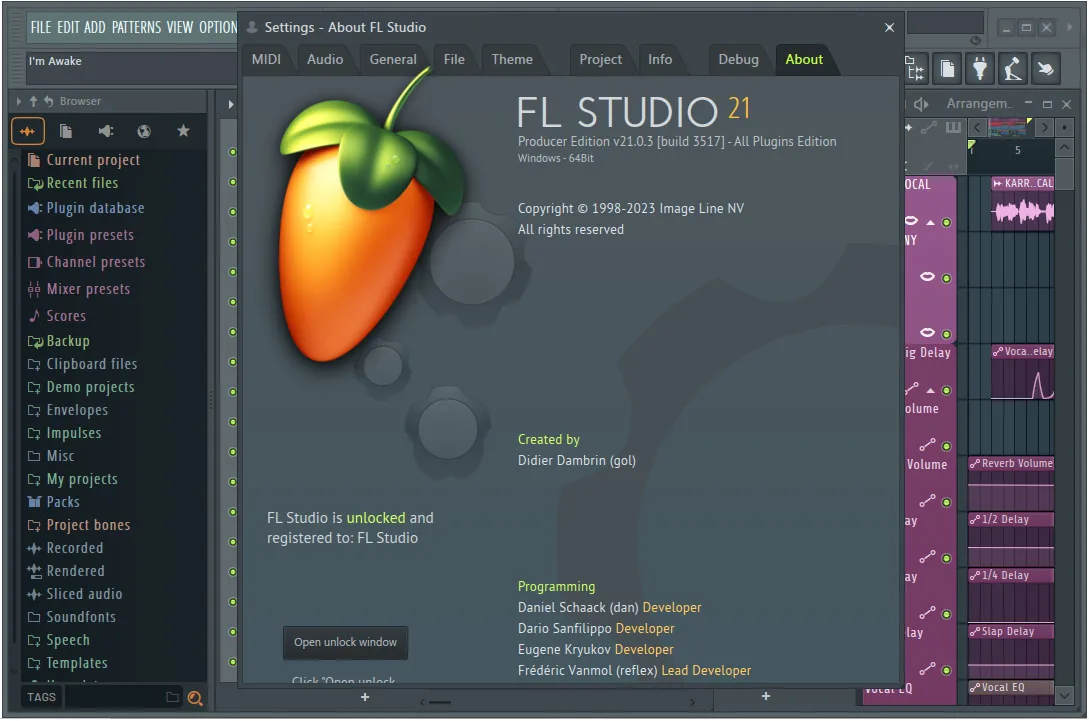1089x721 pixels.
Task: Select the plugin speaker icon in Browser
Action: pyautogui.click(x=106, y=131)
